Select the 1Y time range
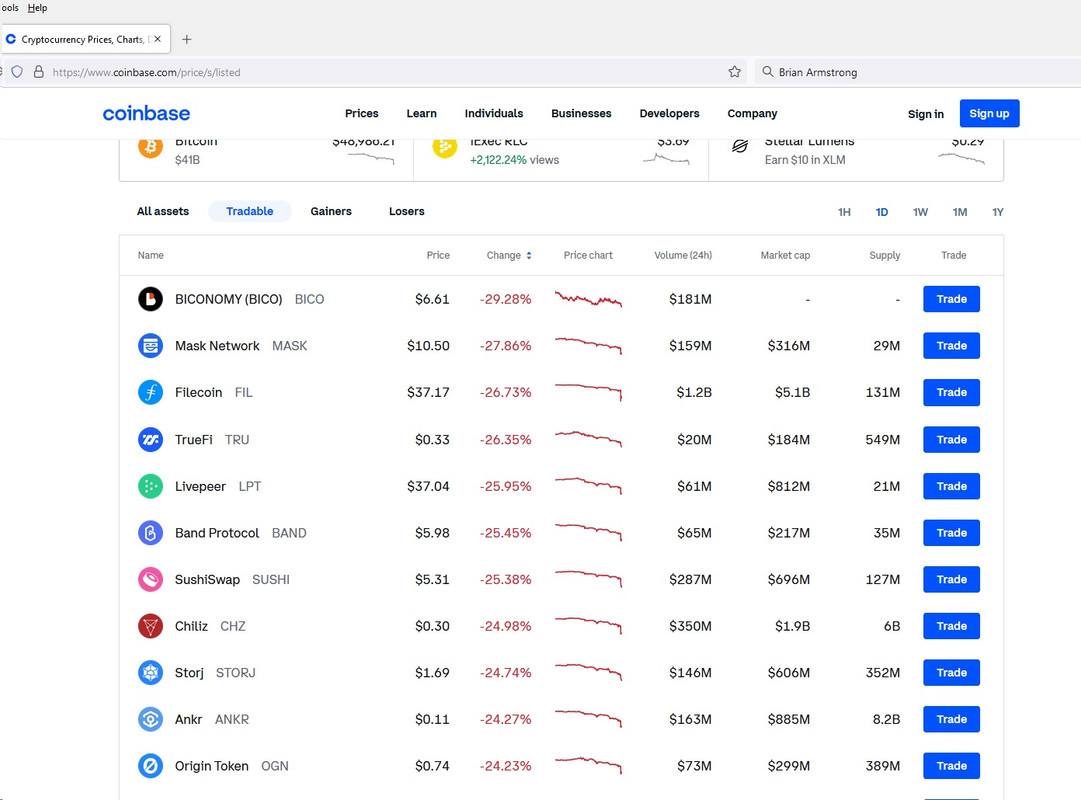 click(998, 212)
